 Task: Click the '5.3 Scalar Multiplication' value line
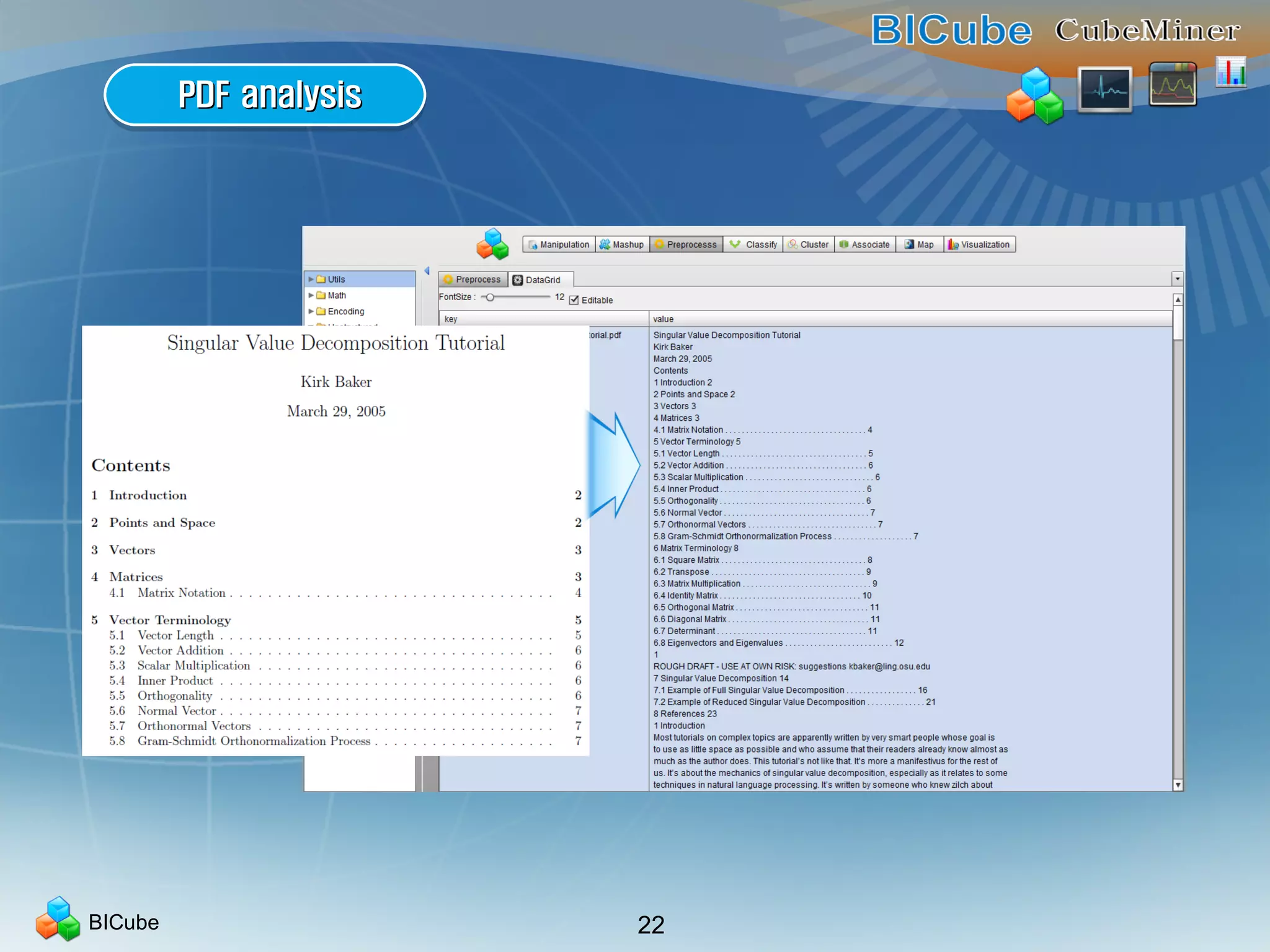coord(766,477)
